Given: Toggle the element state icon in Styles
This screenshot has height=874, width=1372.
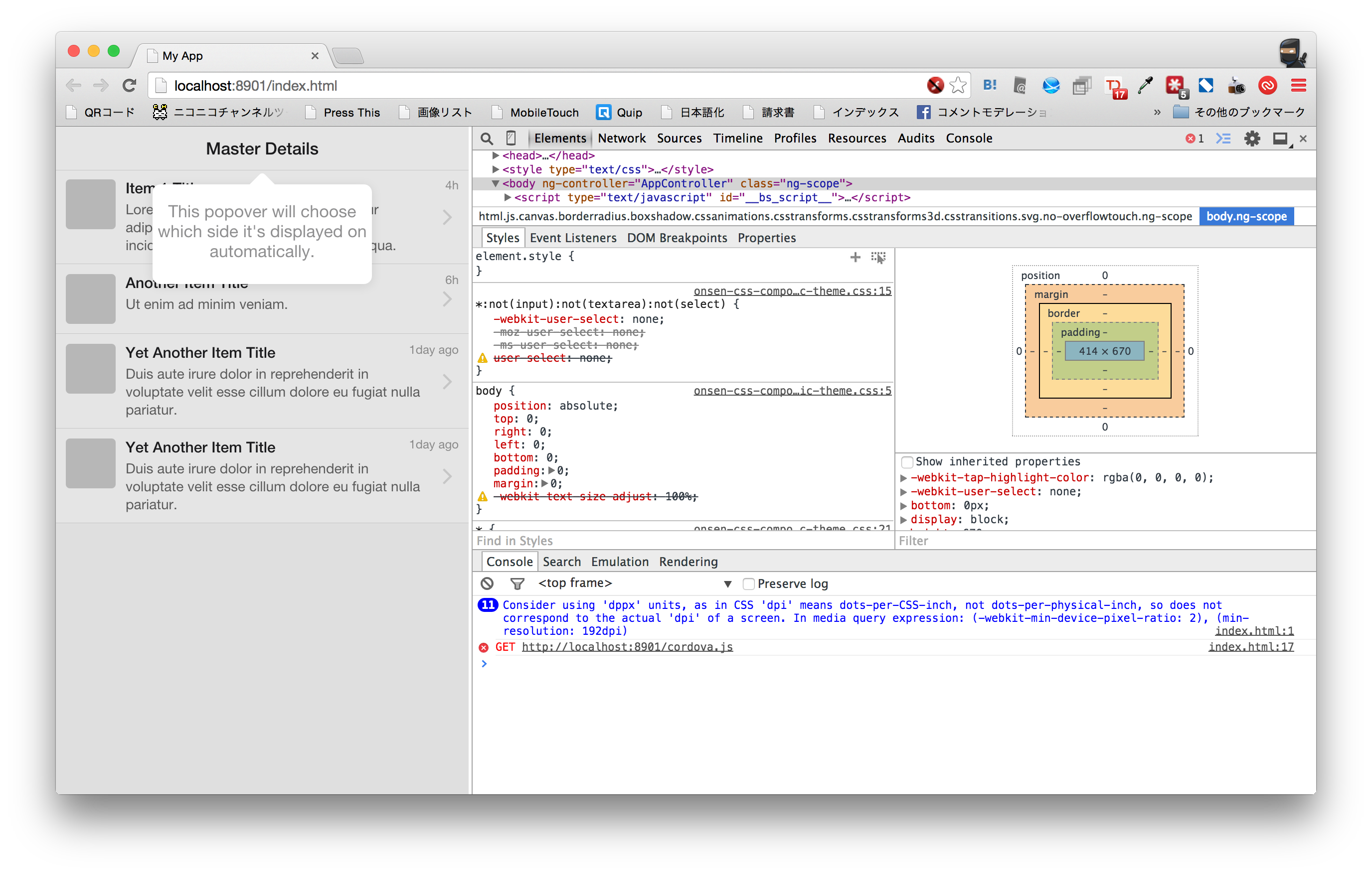Looking at the screenshot, I should (878, 257).
